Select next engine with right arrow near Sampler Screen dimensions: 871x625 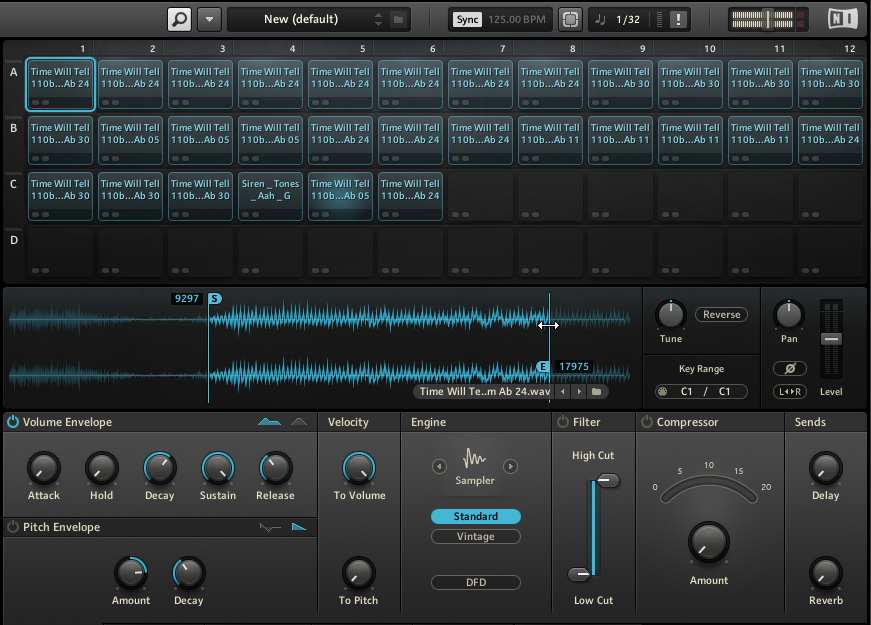[x=510, y=466]
